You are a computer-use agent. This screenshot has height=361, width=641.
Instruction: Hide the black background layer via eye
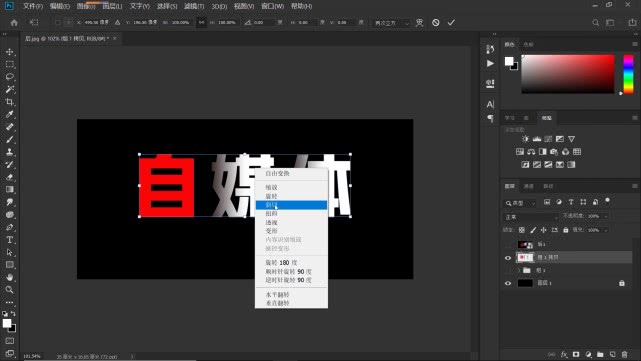[x=508, y=283]
